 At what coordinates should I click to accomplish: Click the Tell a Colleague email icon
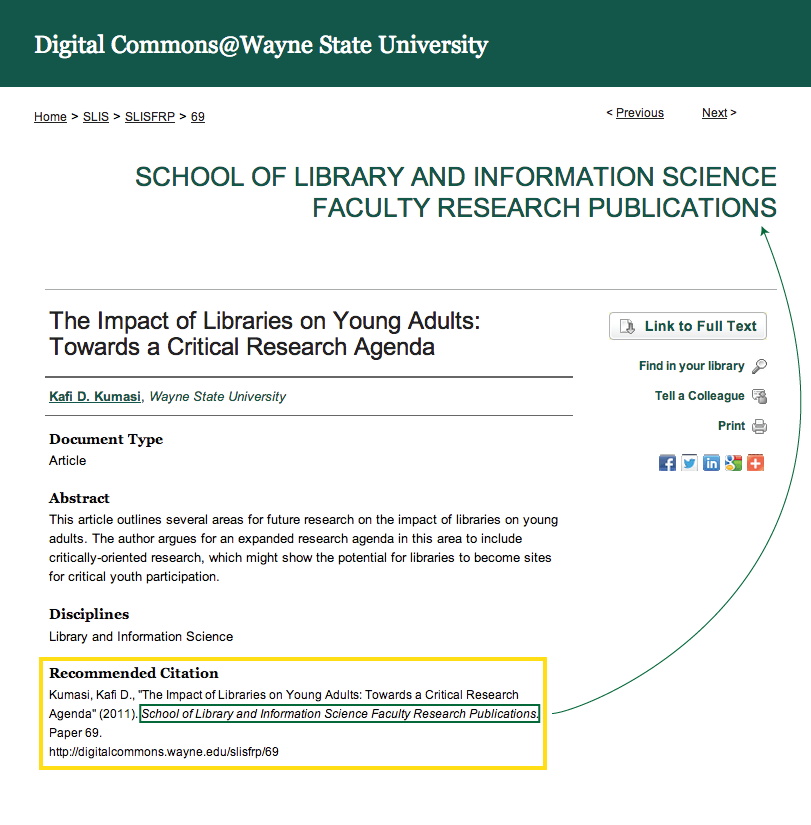(759, 396)
